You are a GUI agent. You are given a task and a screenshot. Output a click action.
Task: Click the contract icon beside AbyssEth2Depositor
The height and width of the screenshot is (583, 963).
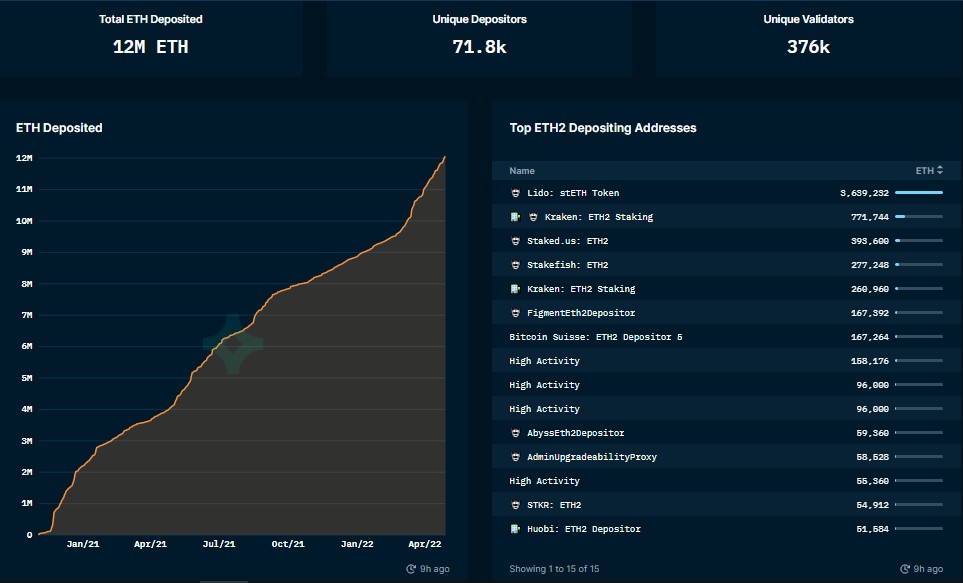(515, 433)
